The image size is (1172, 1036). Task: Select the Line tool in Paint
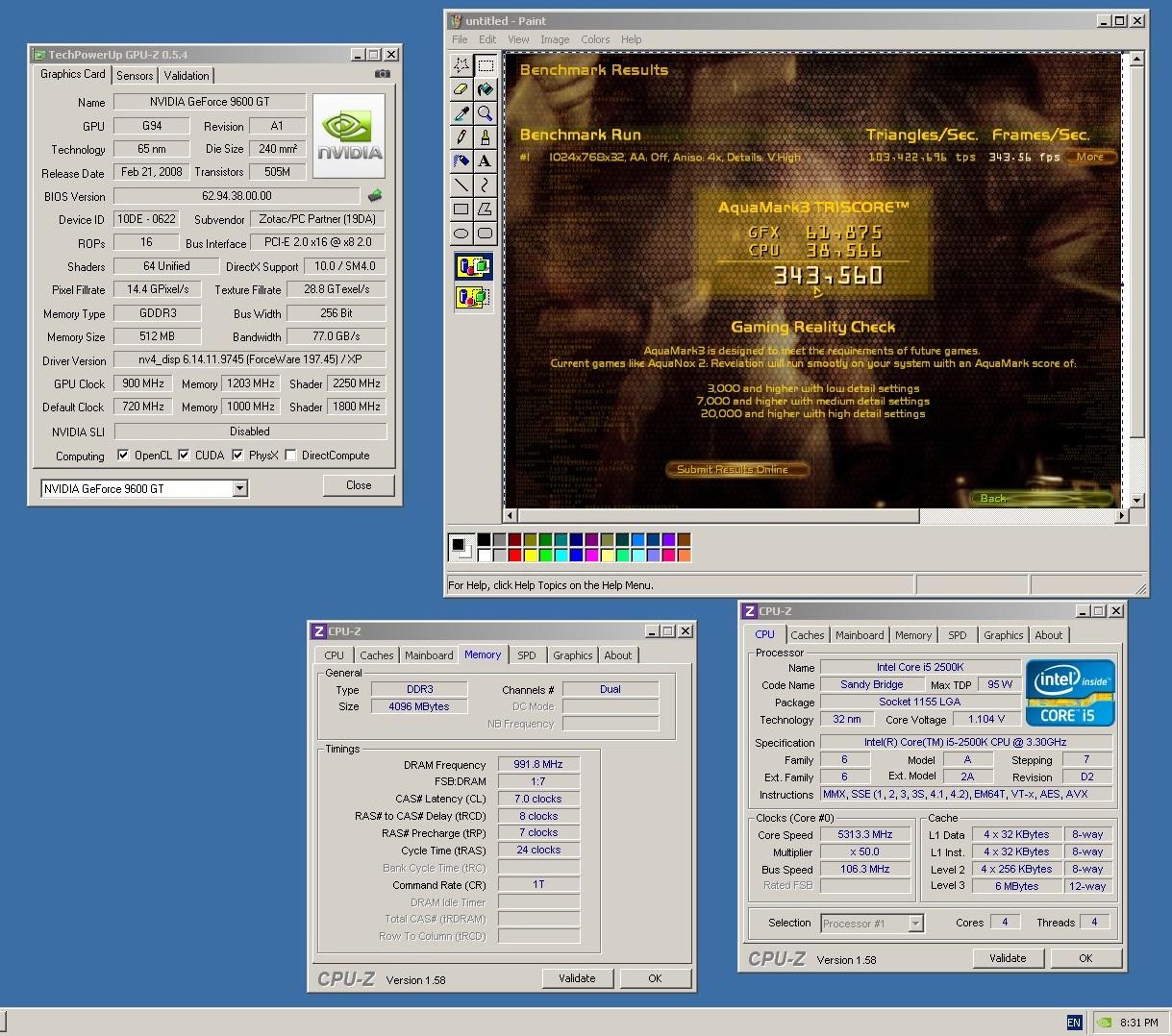(x=461, y=185)
